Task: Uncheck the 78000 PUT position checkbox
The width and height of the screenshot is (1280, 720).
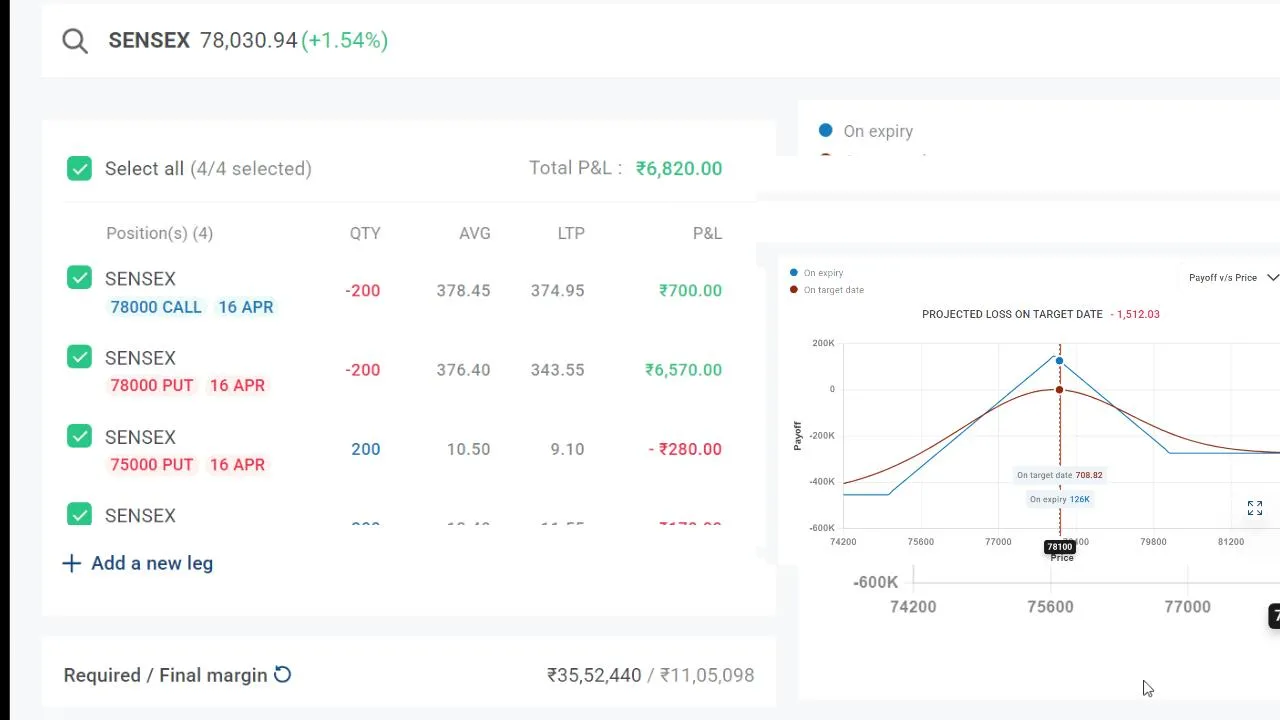Action: tap(79, 357)
